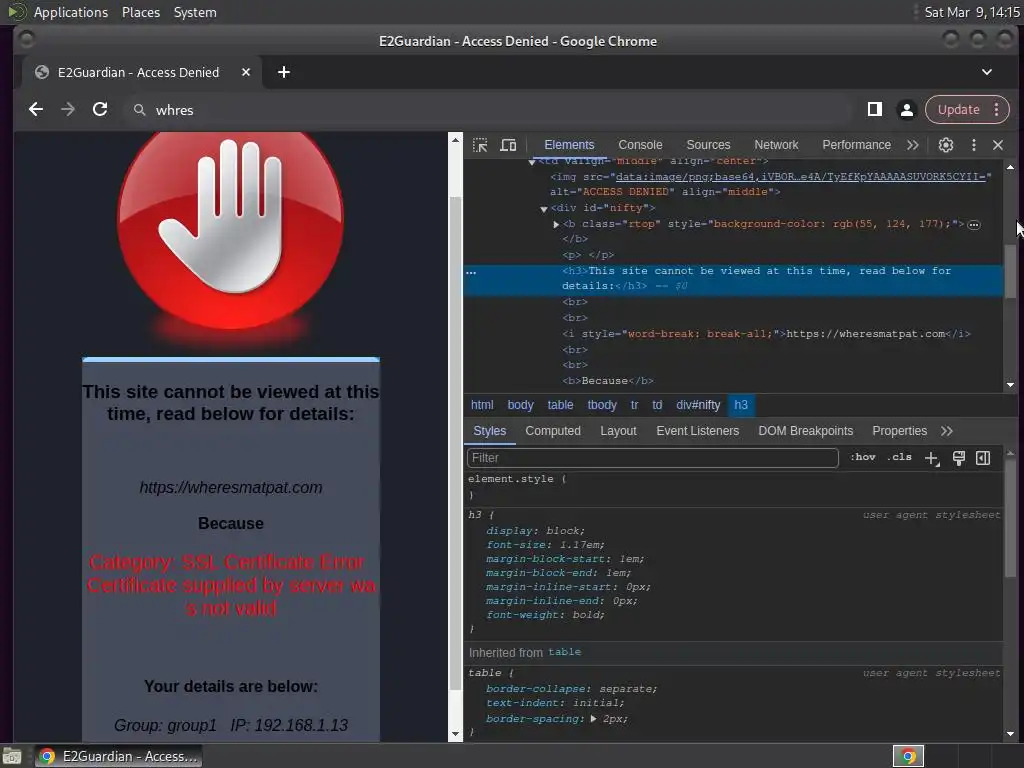Viewport: 1024px width, 768px height.
Task: Click body in the breadcrumb
Action: (x=520, y=405)
